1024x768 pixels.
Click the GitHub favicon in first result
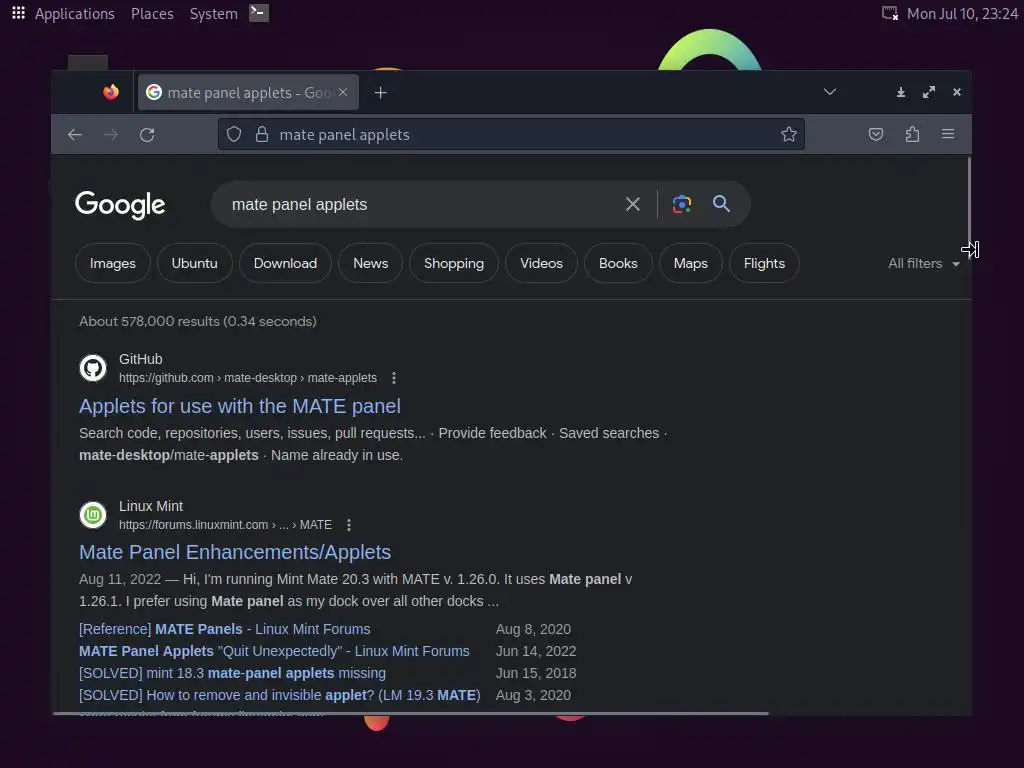[93, 368]
